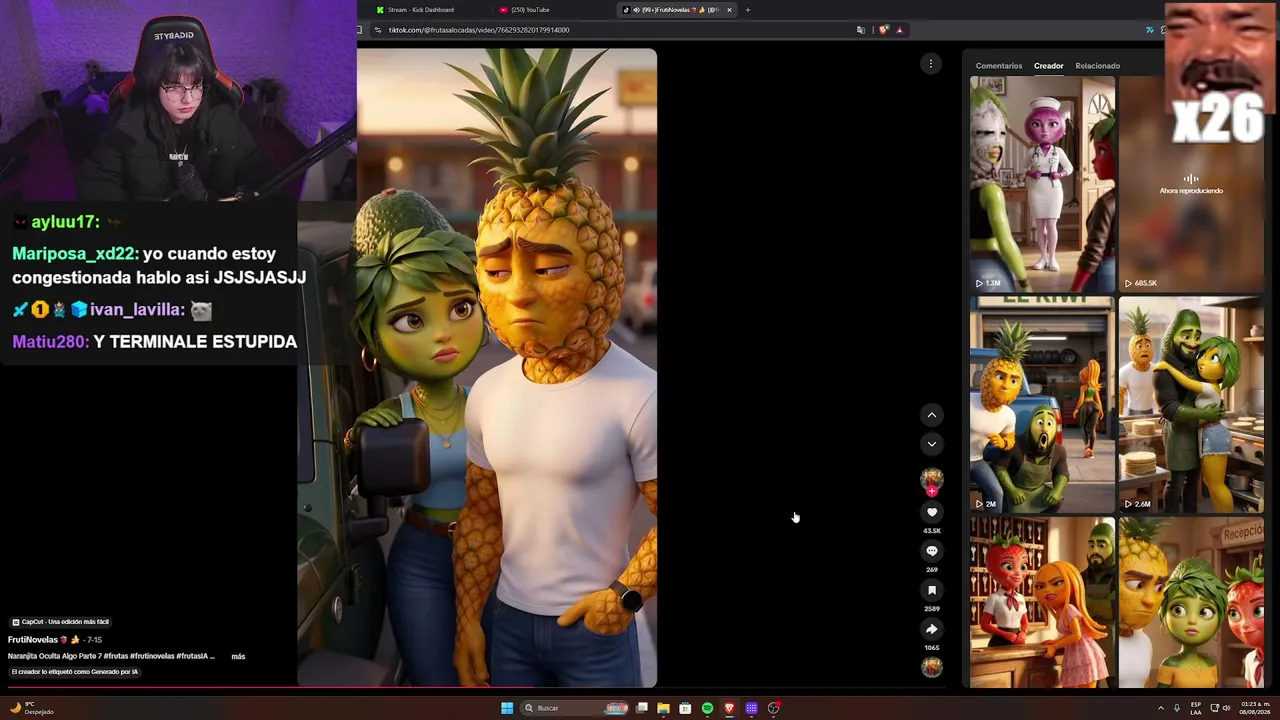Open the weather widget showing Despejado
This screenshot has width=1280, height=720.
[32, 708]
